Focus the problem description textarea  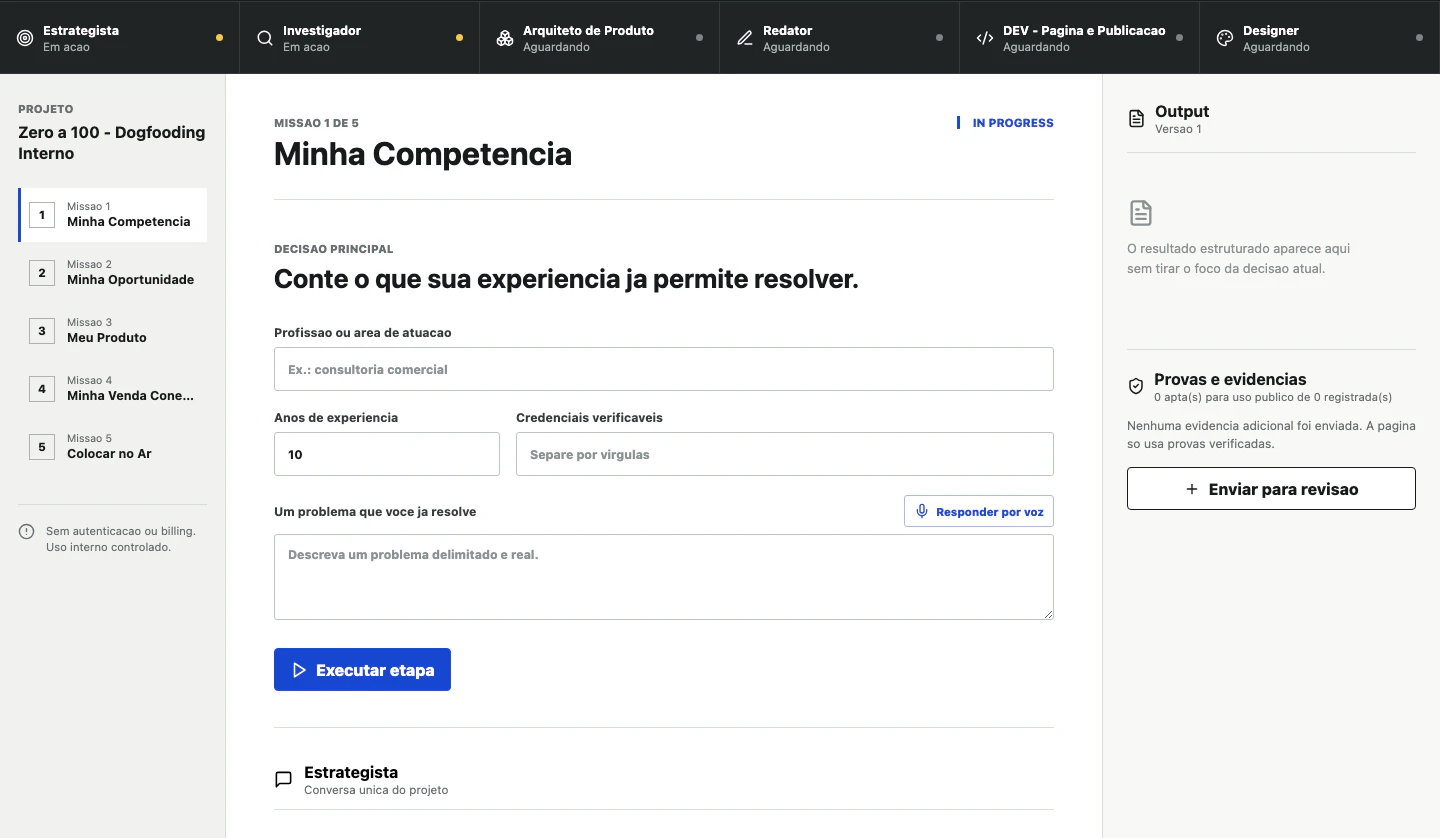pyautogui.click(x=664, y=577)
